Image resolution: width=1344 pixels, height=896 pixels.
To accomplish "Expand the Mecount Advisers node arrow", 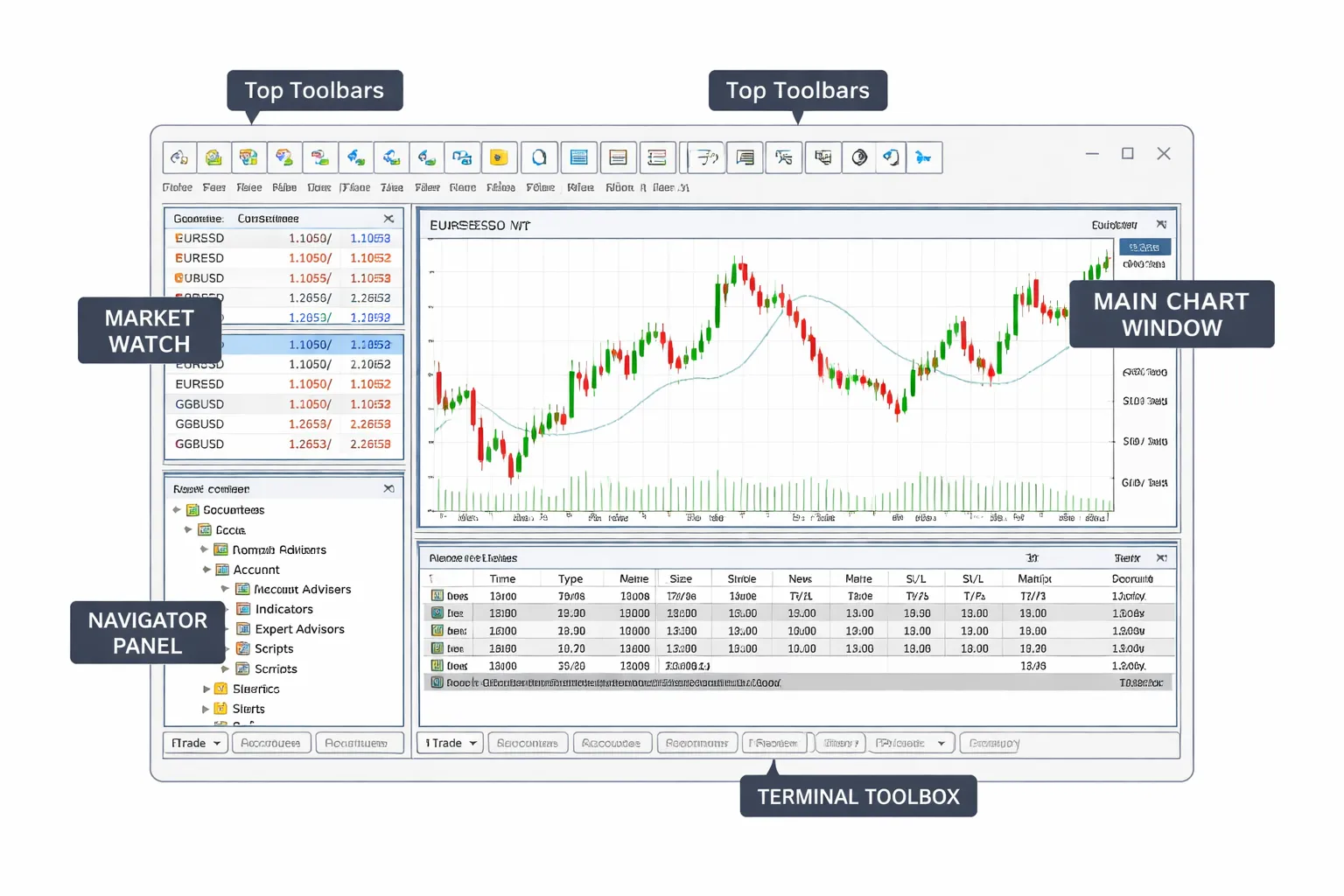I will [x=225, y=590].
